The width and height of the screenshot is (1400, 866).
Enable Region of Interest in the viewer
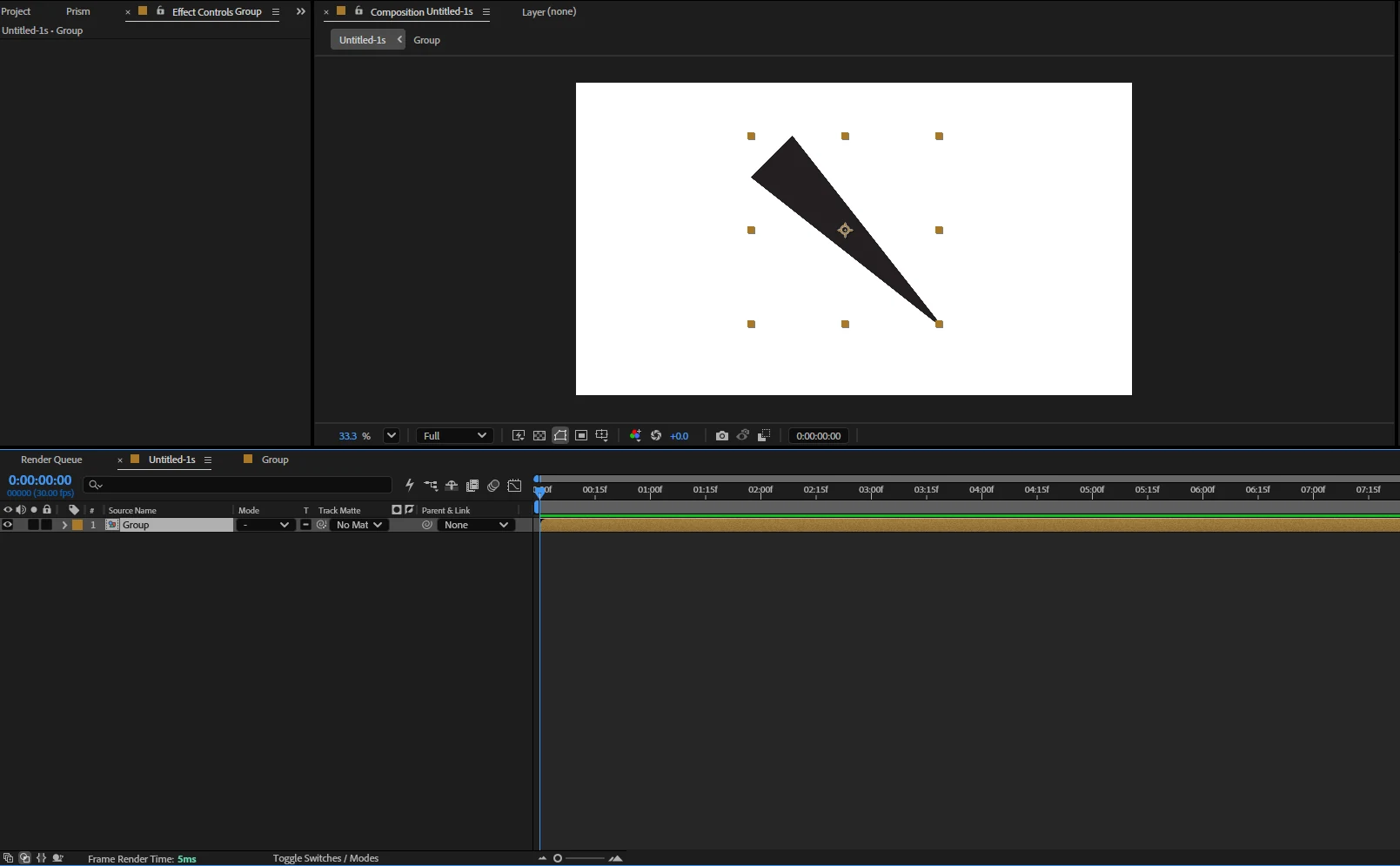pos(581,436)
